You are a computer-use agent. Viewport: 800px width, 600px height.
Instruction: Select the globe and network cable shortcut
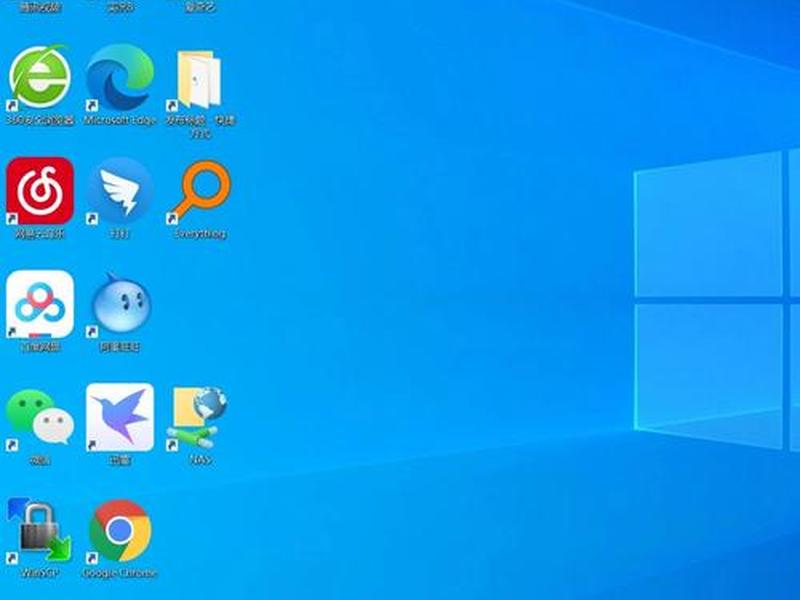[198, 418]
